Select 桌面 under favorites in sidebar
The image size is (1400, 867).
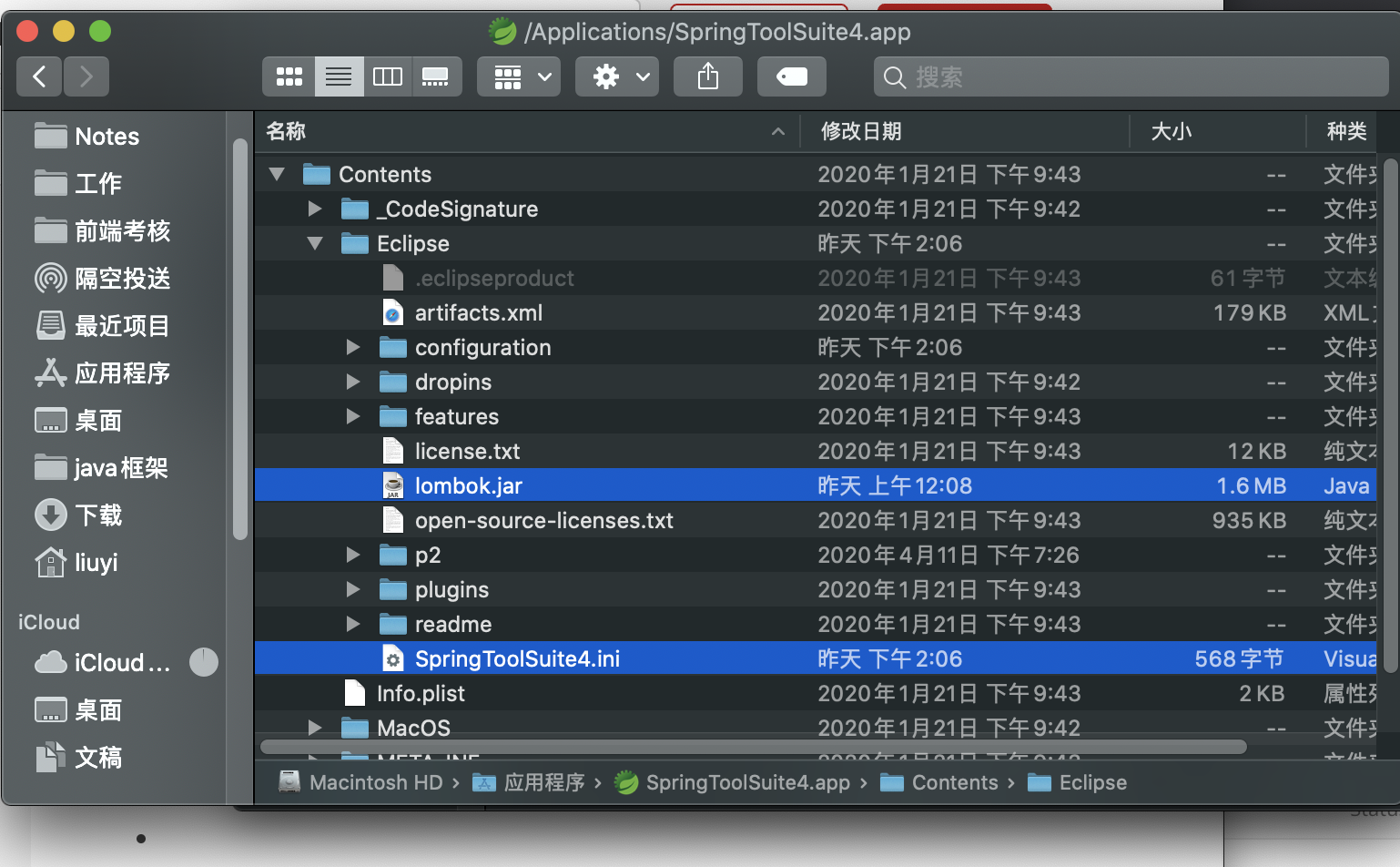78,421
